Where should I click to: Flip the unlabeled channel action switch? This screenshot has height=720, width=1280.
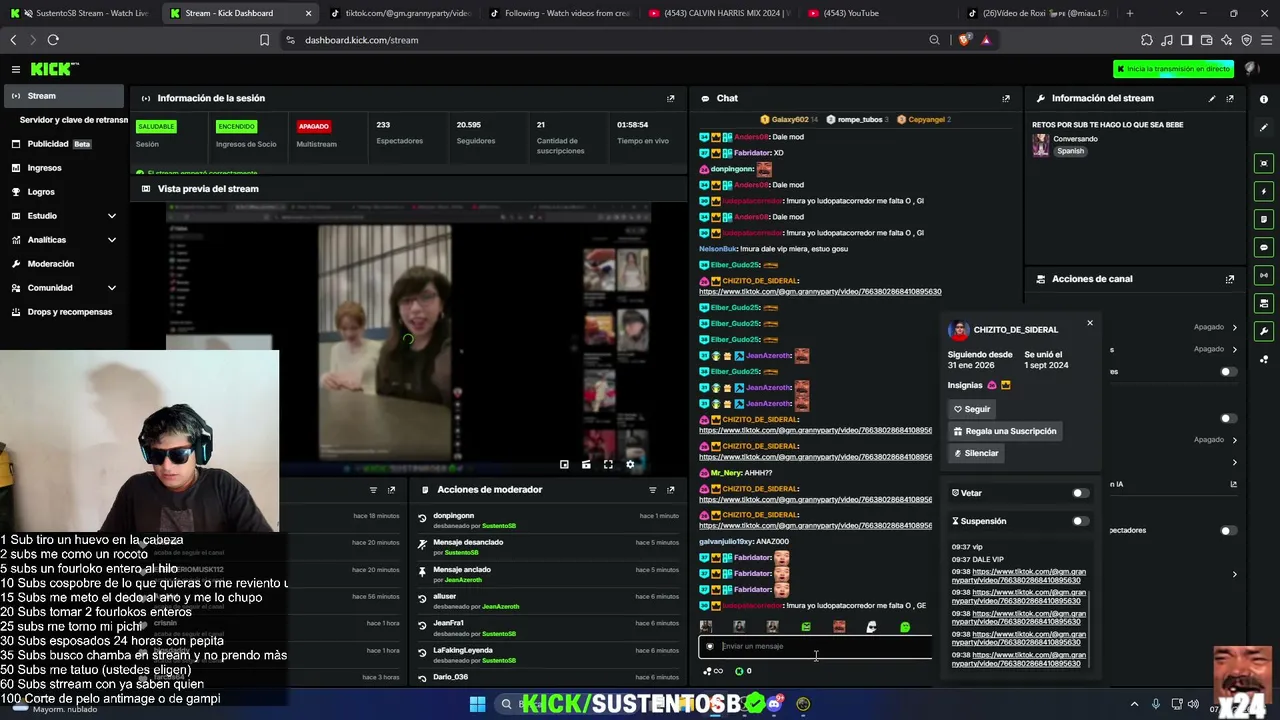[x=1228, y=418]
